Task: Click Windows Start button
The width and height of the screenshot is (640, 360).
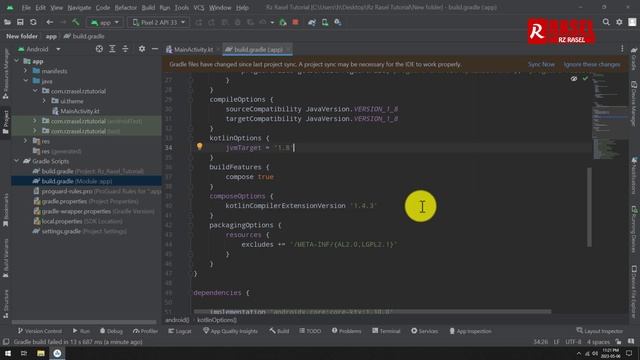Action: click(x=8, y=353)
